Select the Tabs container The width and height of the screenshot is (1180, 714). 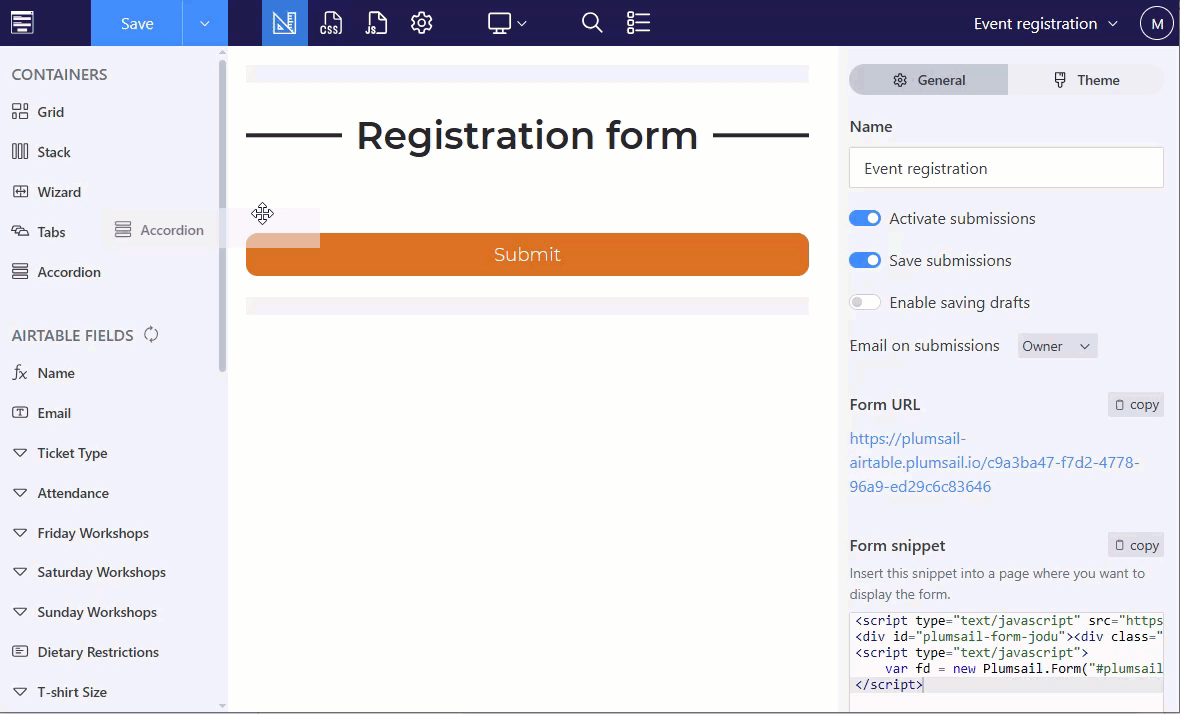[x=38, y=232]
